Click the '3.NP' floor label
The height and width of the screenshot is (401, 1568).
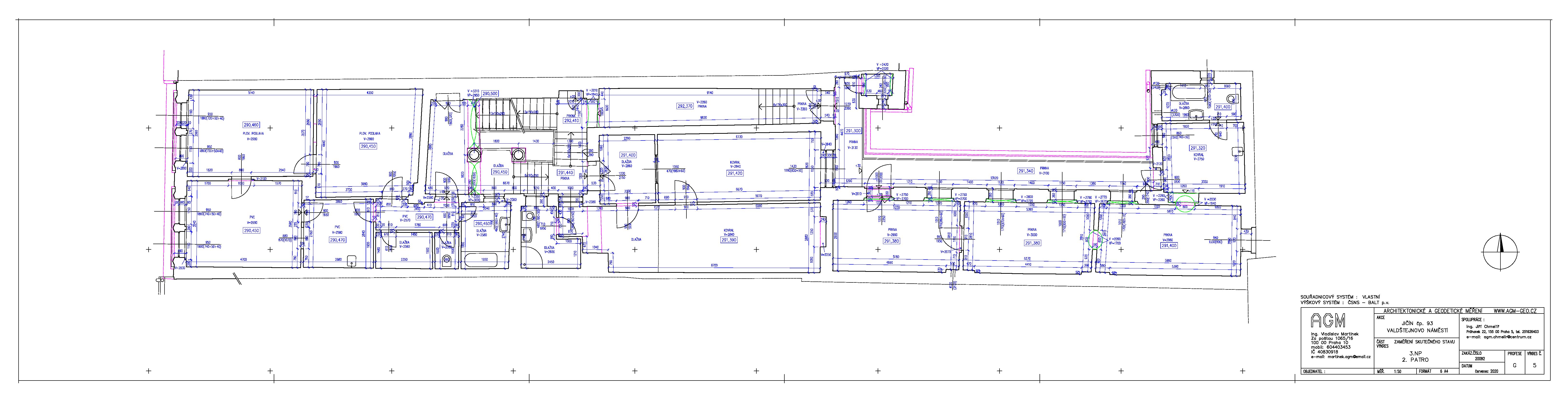point(1416,354)
